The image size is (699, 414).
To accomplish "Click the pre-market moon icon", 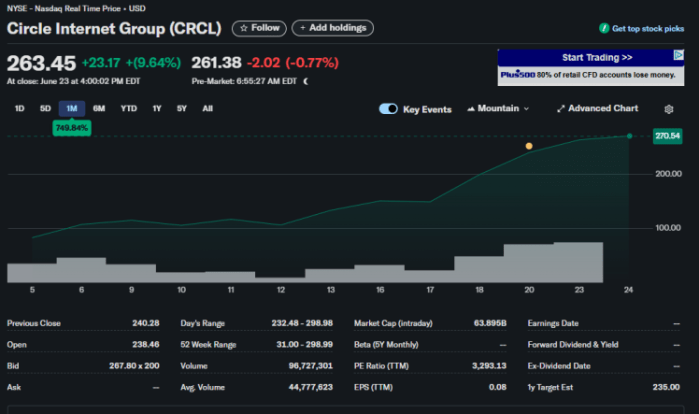I will pos(306,81).
